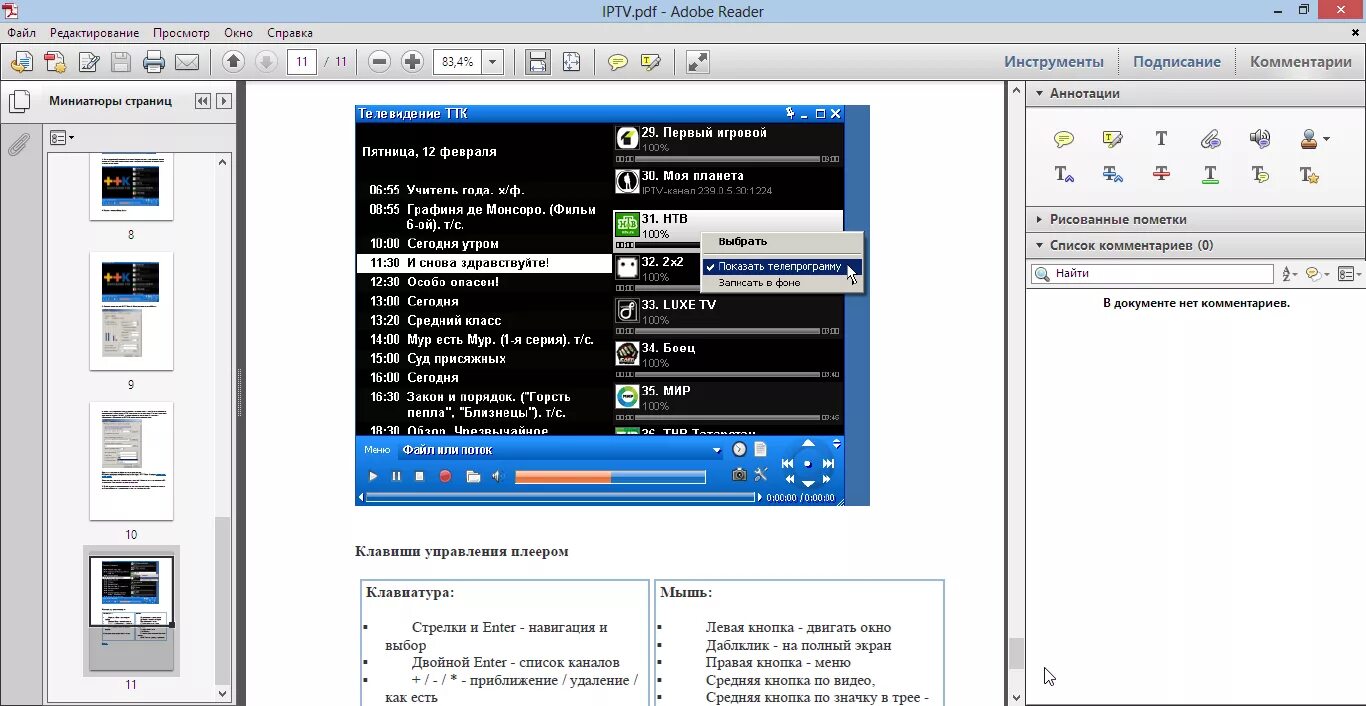The image size is (1366, 706).
Task: Open the Просмотр menu
Action: [x=181, y=33]
